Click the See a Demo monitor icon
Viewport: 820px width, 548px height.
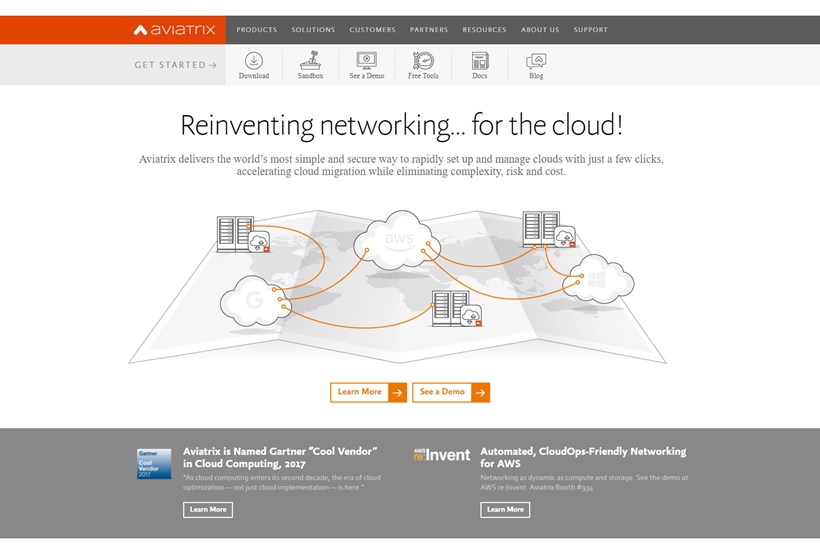tap(367, 61)
